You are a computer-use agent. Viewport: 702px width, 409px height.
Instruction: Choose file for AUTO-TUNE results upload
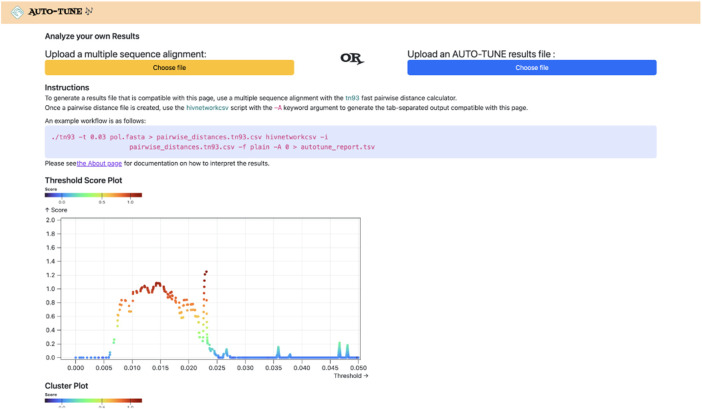coord(531,68)
